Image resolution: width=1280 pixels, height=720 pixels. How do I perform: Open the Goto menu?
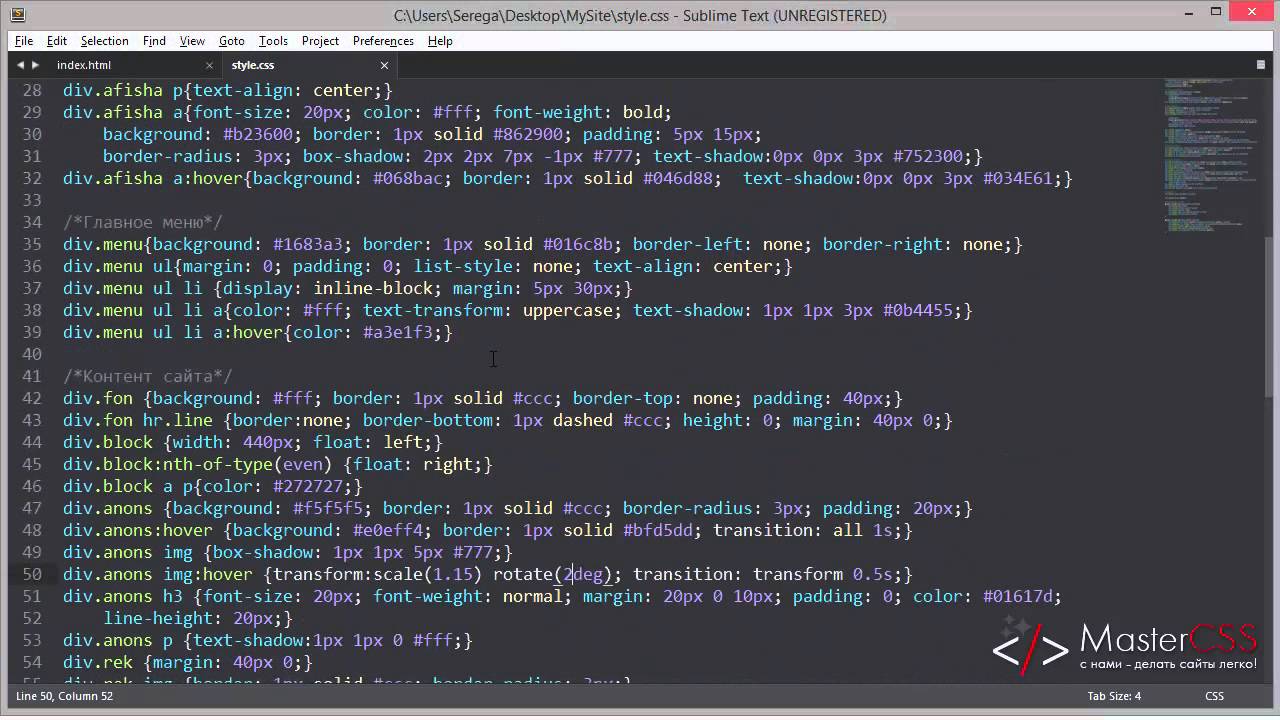[x=232, y=41]
